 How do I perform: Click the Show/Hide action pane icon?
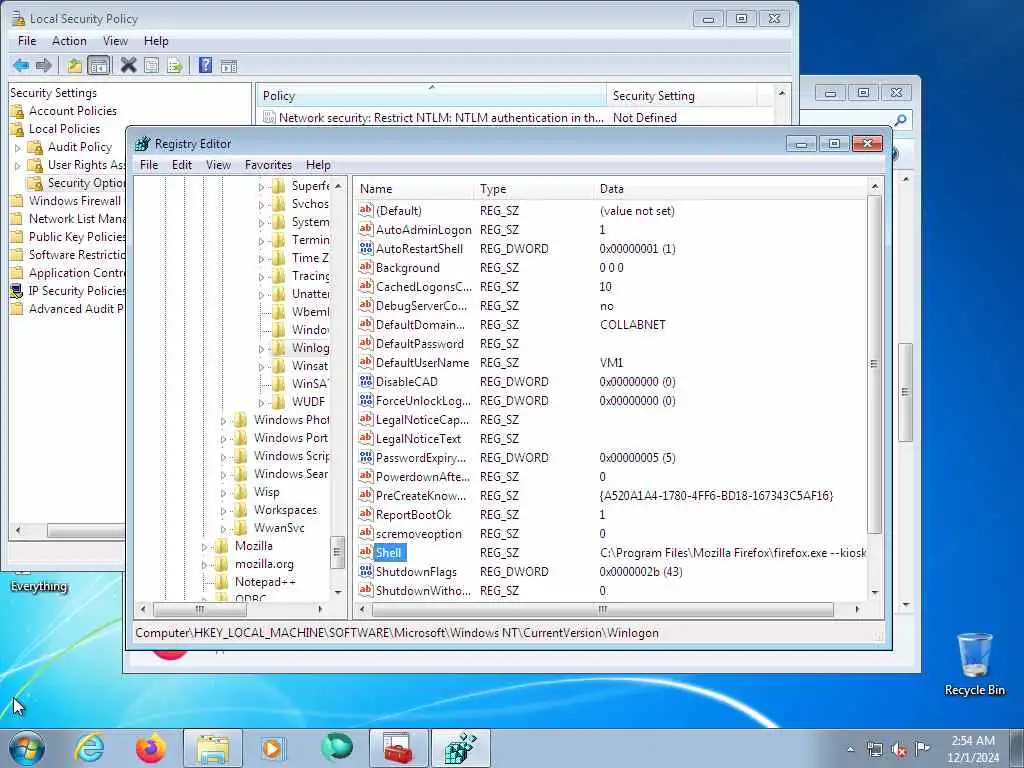[x=229, y=65]
